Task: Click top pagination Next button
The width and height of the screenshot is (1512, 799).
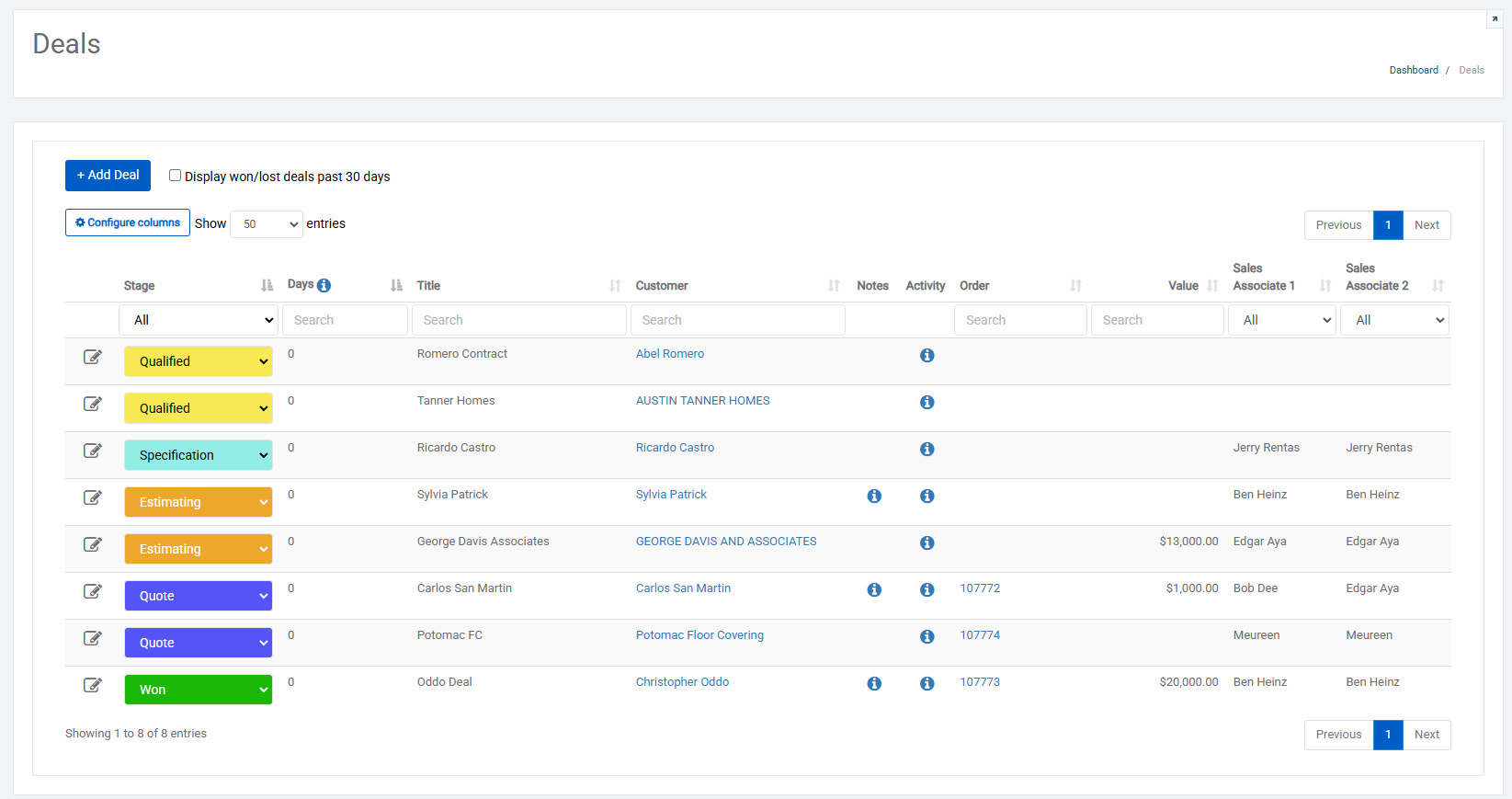Action: click(1427, 225)
